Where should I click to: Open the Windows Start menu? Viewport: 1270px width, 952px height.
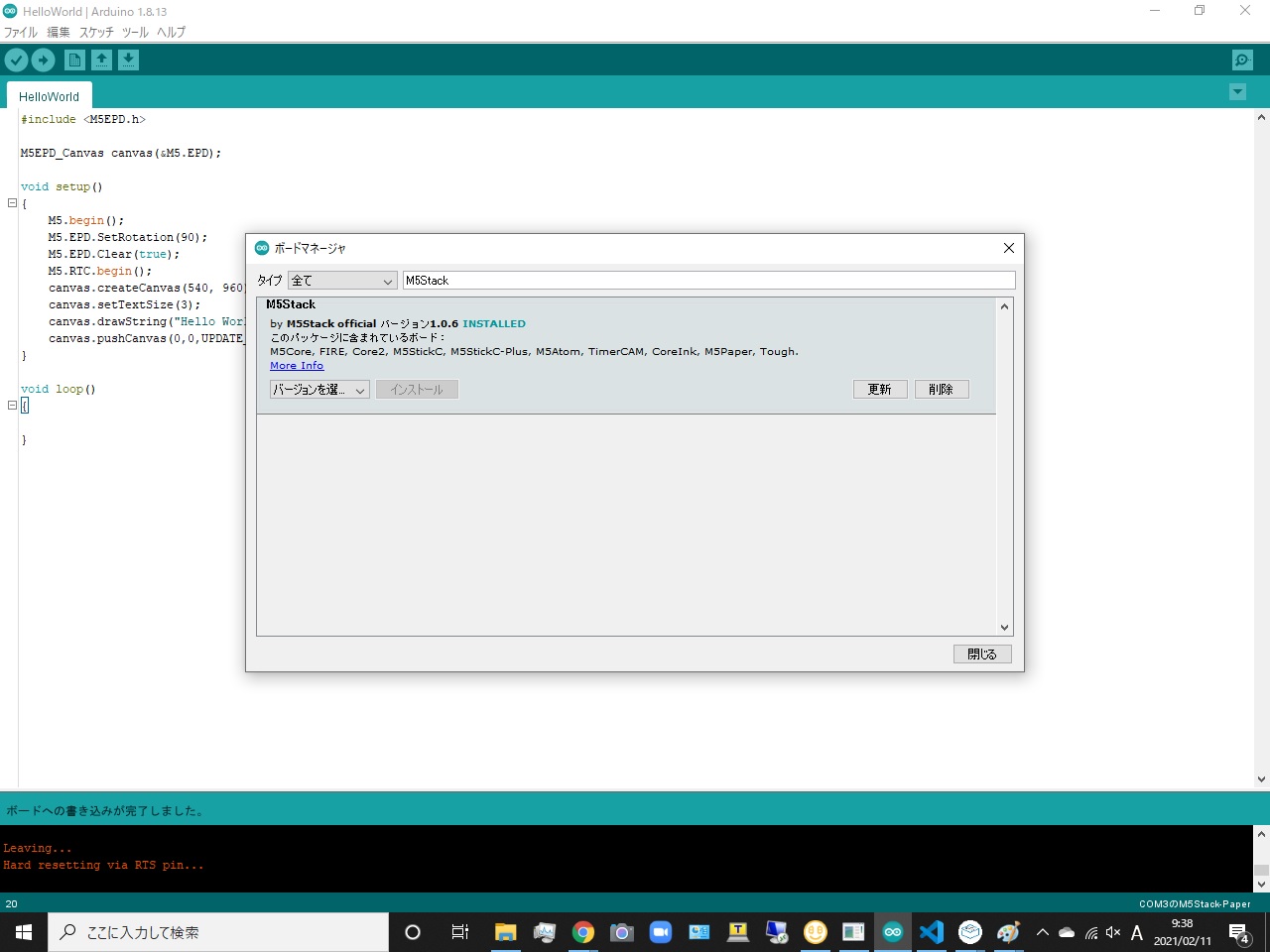[x=24, y=932]
